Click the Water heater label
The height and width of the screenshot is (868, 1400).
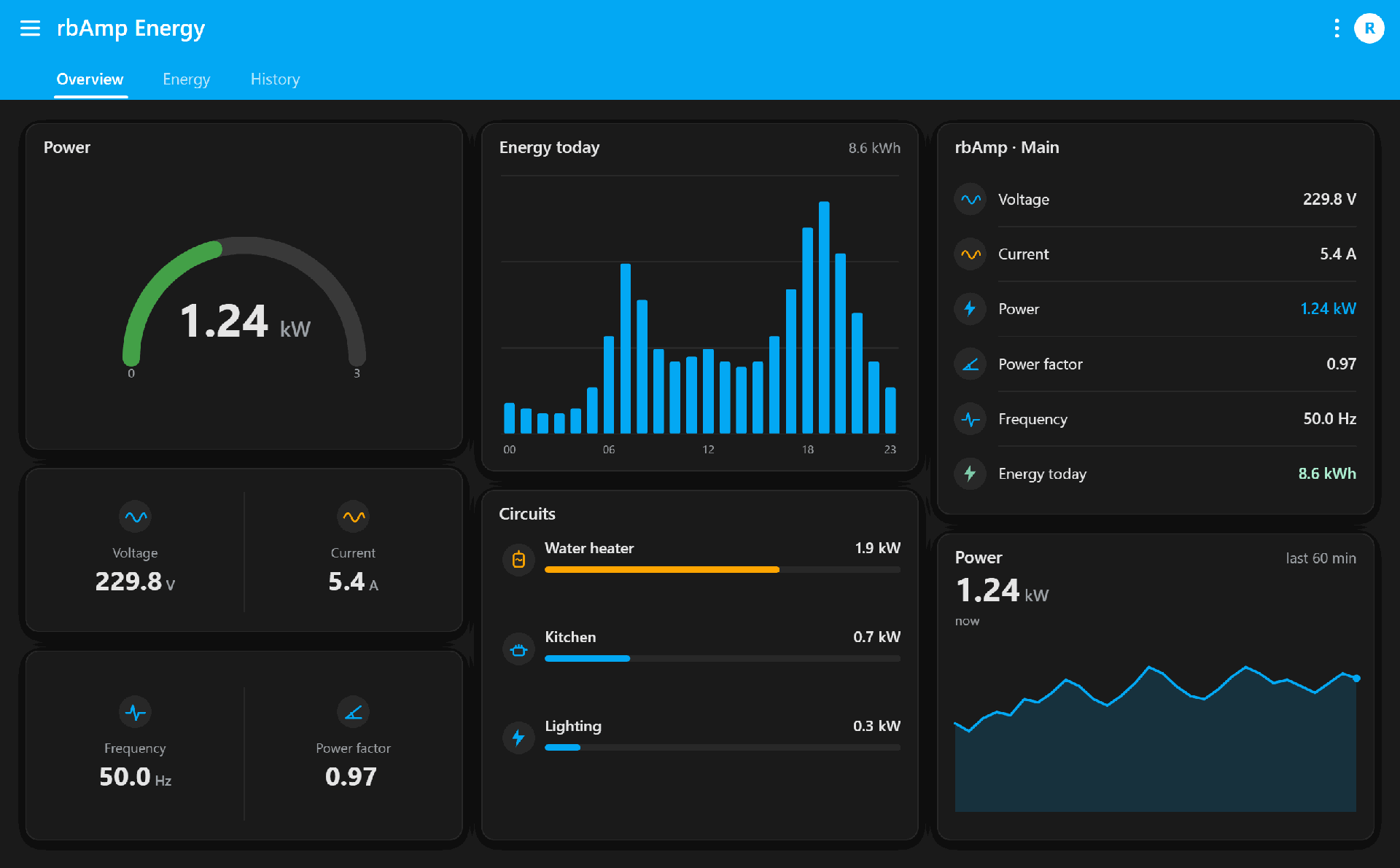click(589, 548)
